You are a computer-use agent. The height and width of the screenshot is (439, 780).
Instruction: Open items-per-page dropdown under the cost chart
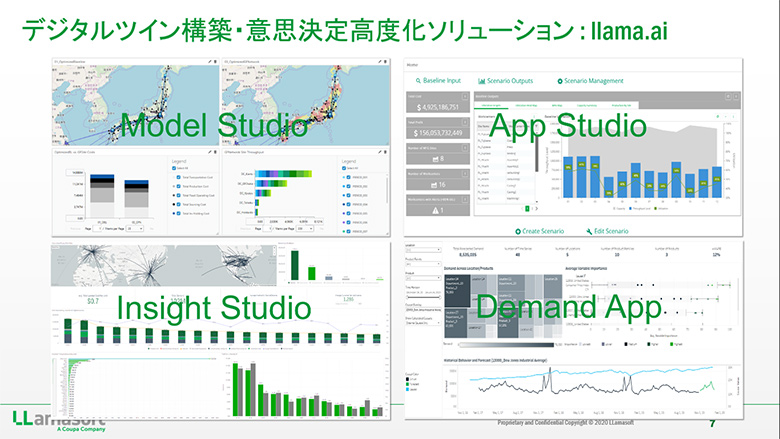(135, 229)
